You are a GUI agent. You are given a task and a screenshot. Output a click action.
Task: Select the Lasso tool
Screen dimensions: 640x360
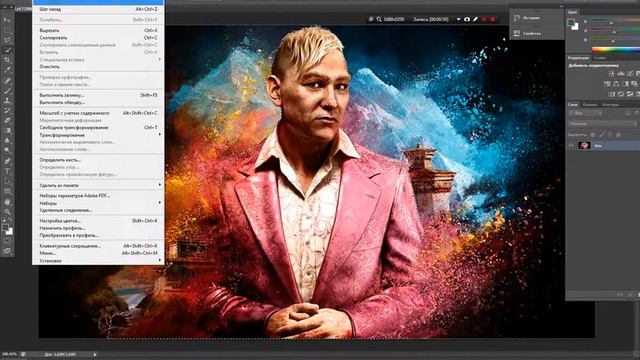click(x=7, y=40)
